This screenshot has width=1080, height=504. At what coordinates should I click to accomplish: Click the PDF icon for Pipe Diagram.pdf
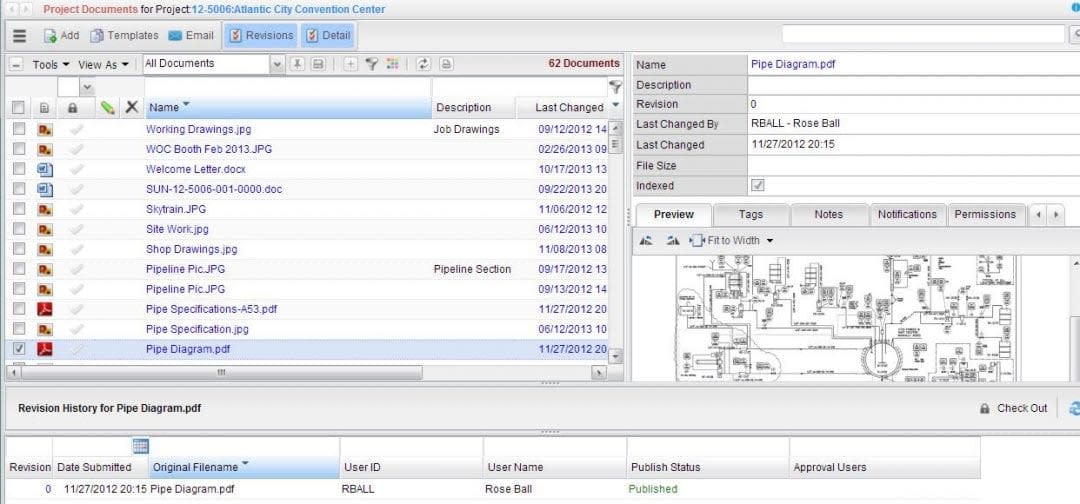[45, 348]
